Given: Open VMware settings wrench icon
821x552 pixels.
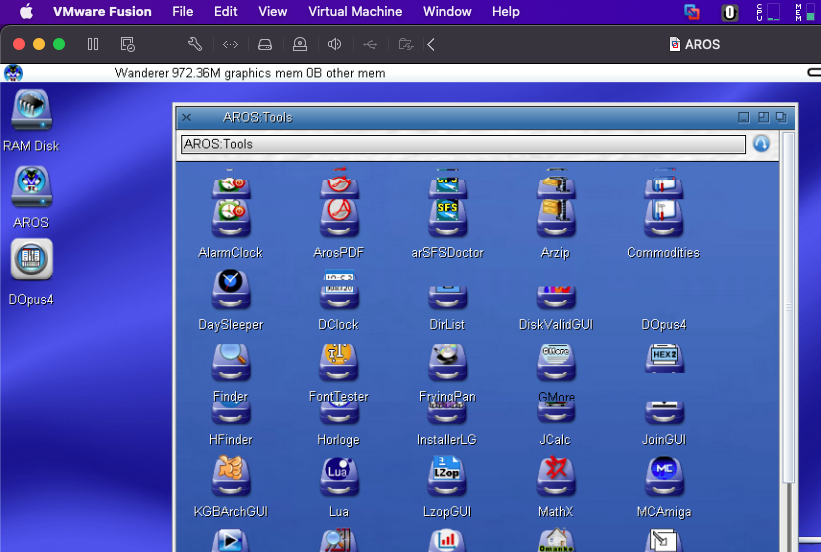Looking at the screenshot, I should click(x=195, y=44).
